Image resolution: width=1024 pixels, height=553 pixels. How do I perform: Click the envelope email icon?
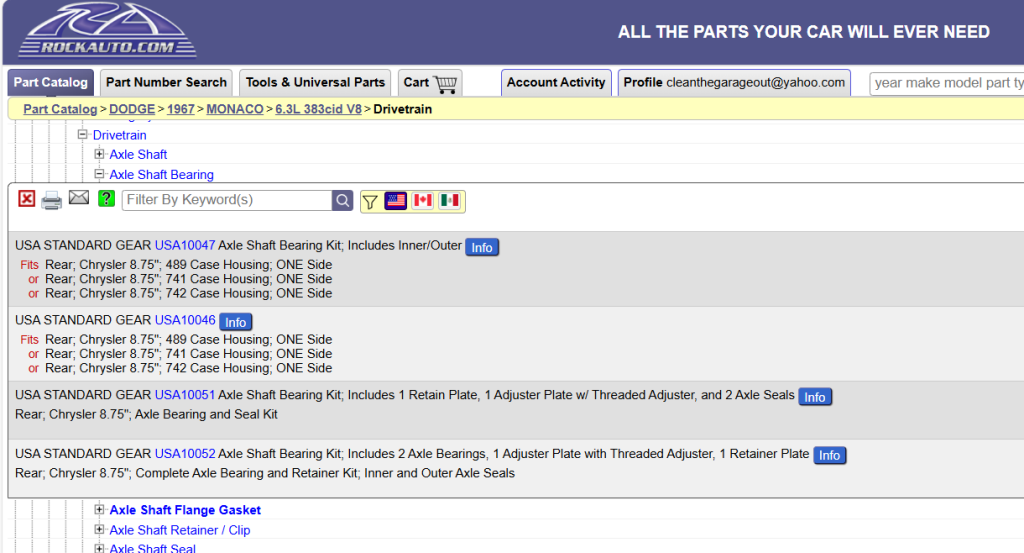pyautogui.click(x=79, y=199)
